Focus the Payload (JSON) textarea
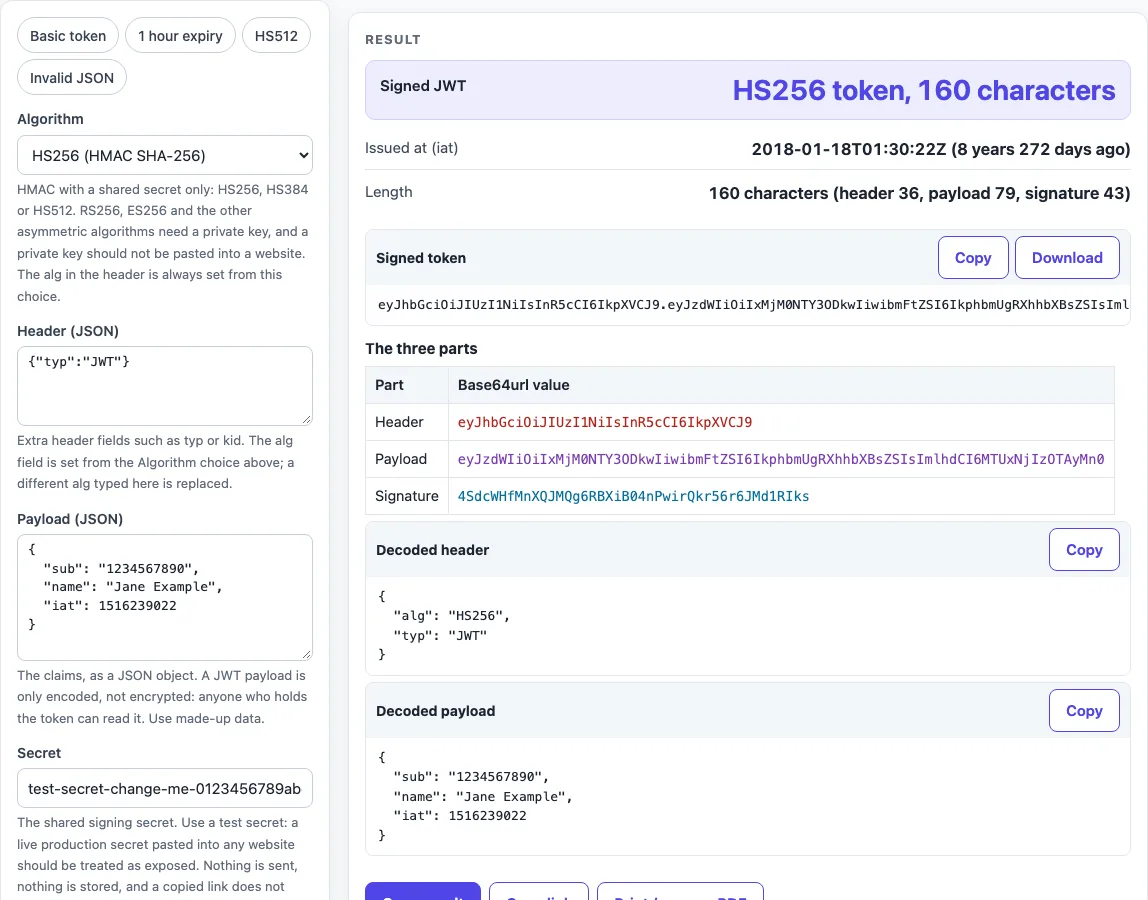The width and height of the screenshot is (1148, 900). 165,598
